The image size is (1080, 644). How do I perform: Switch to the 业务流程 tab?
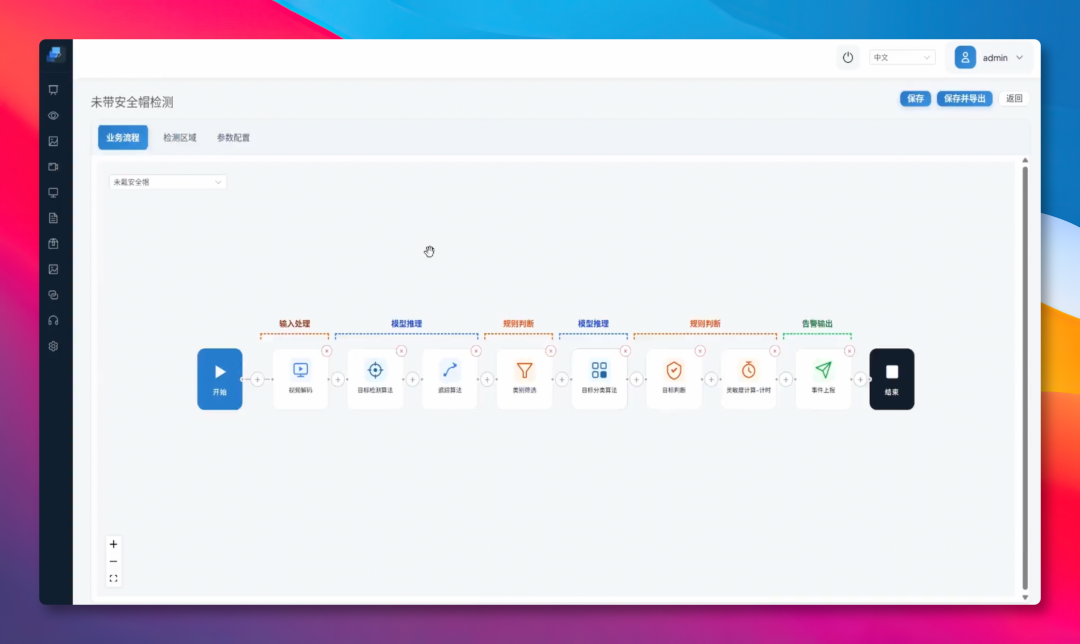tap(123, 138)
